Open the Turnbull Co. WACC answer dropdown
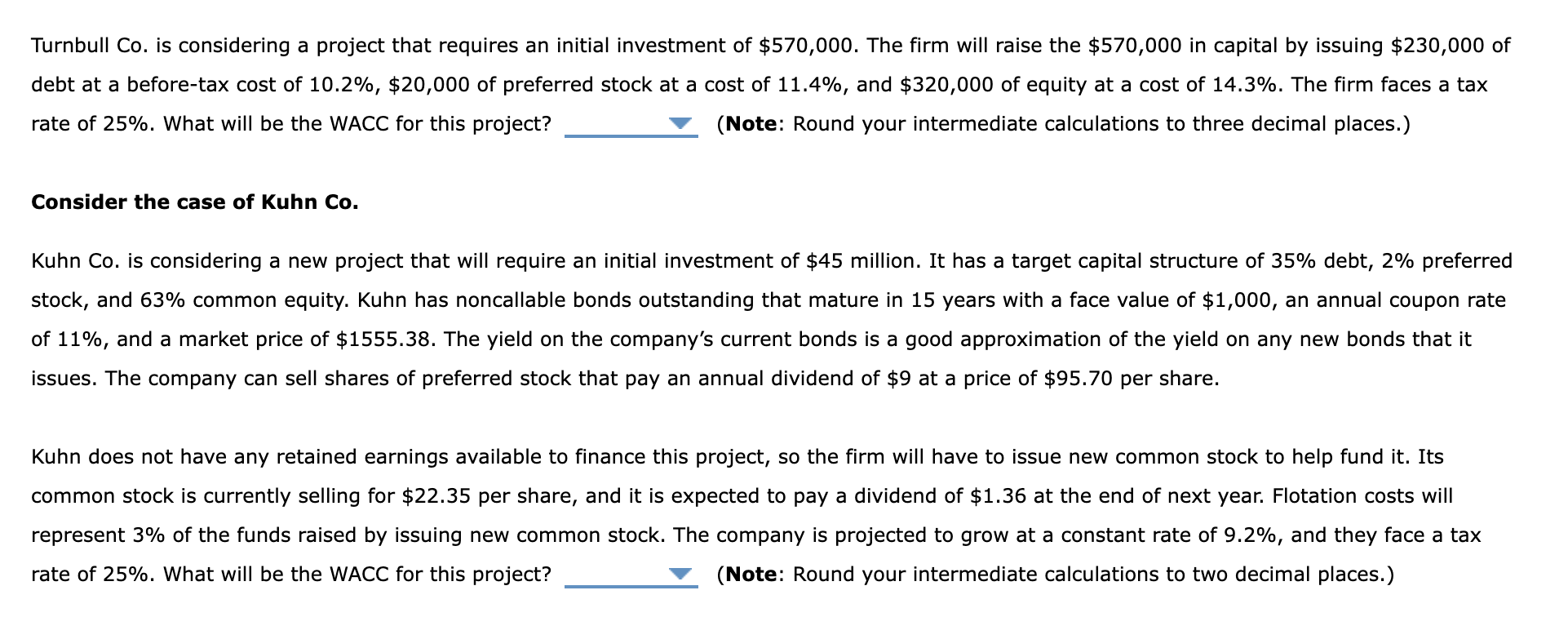The image size is (1568, 617). [631, 125]
